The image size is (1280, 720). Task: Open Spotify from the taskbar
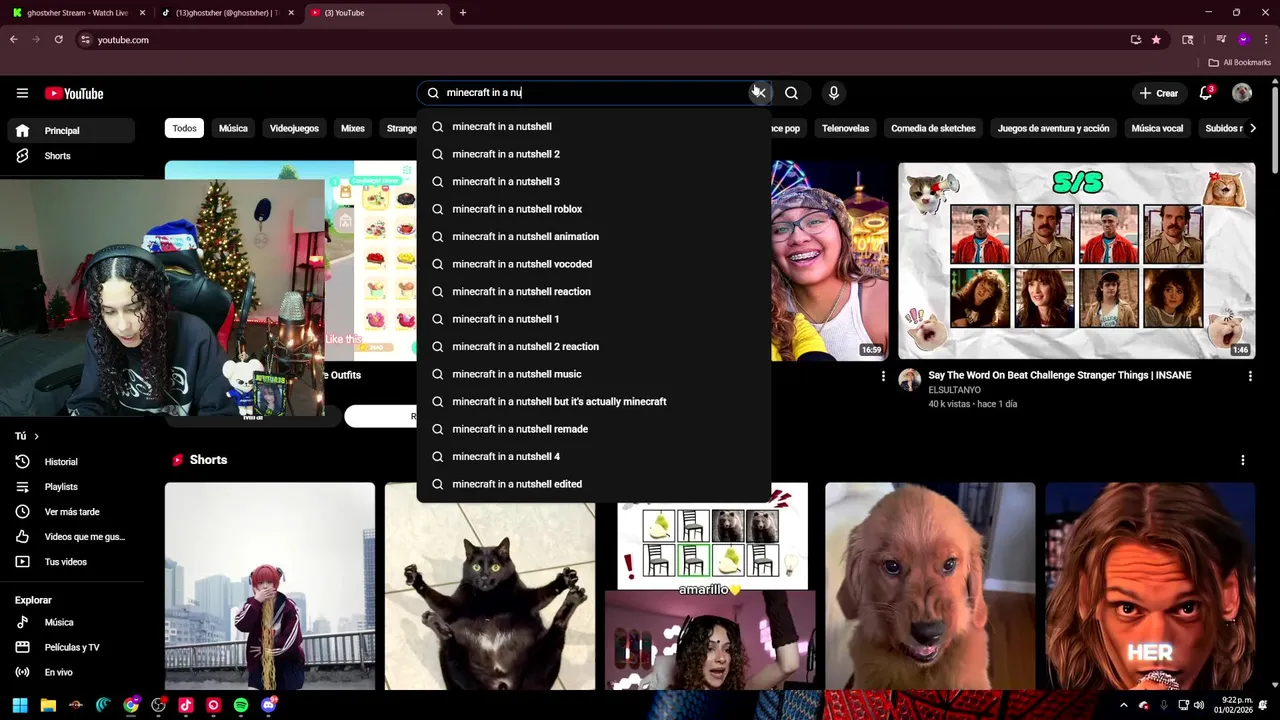click(241, 705)
